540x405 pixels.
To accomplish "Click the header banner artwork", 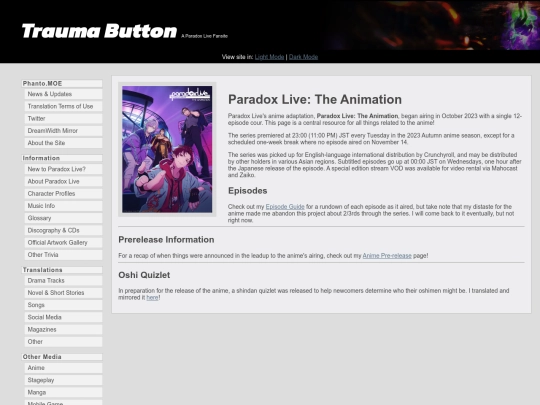I will coord(432,25).
